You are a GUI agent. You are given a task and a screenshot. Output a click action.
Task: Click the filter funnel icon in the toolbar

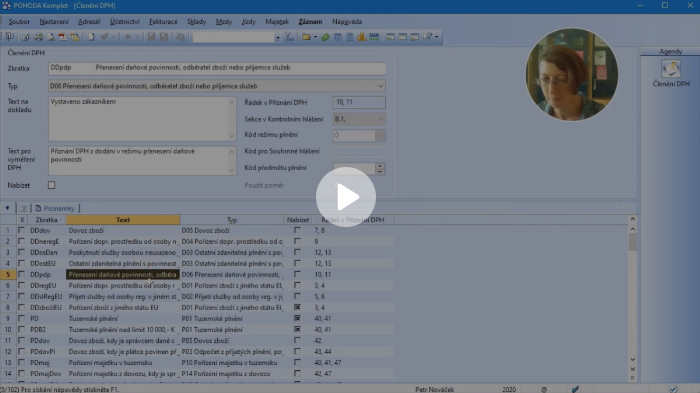[290, 37]
